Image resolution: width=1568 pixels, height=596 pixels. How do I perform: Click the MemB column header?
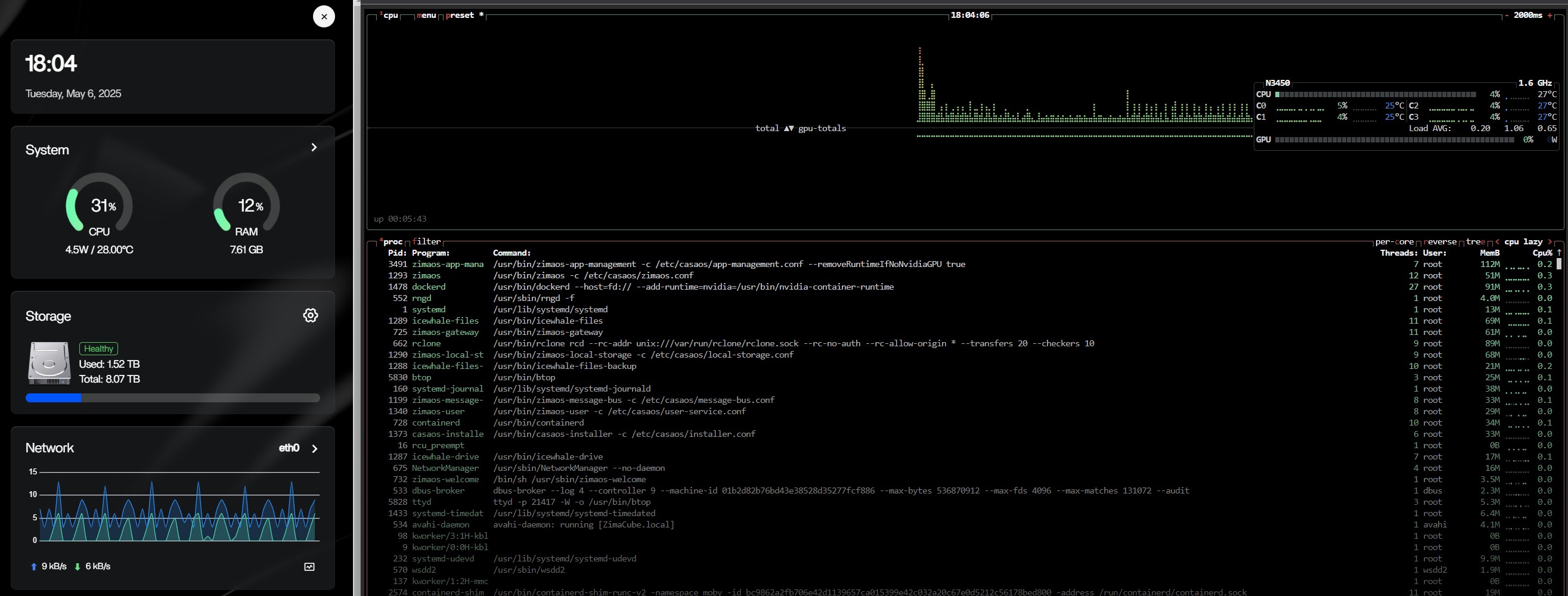coord(1489,253)
